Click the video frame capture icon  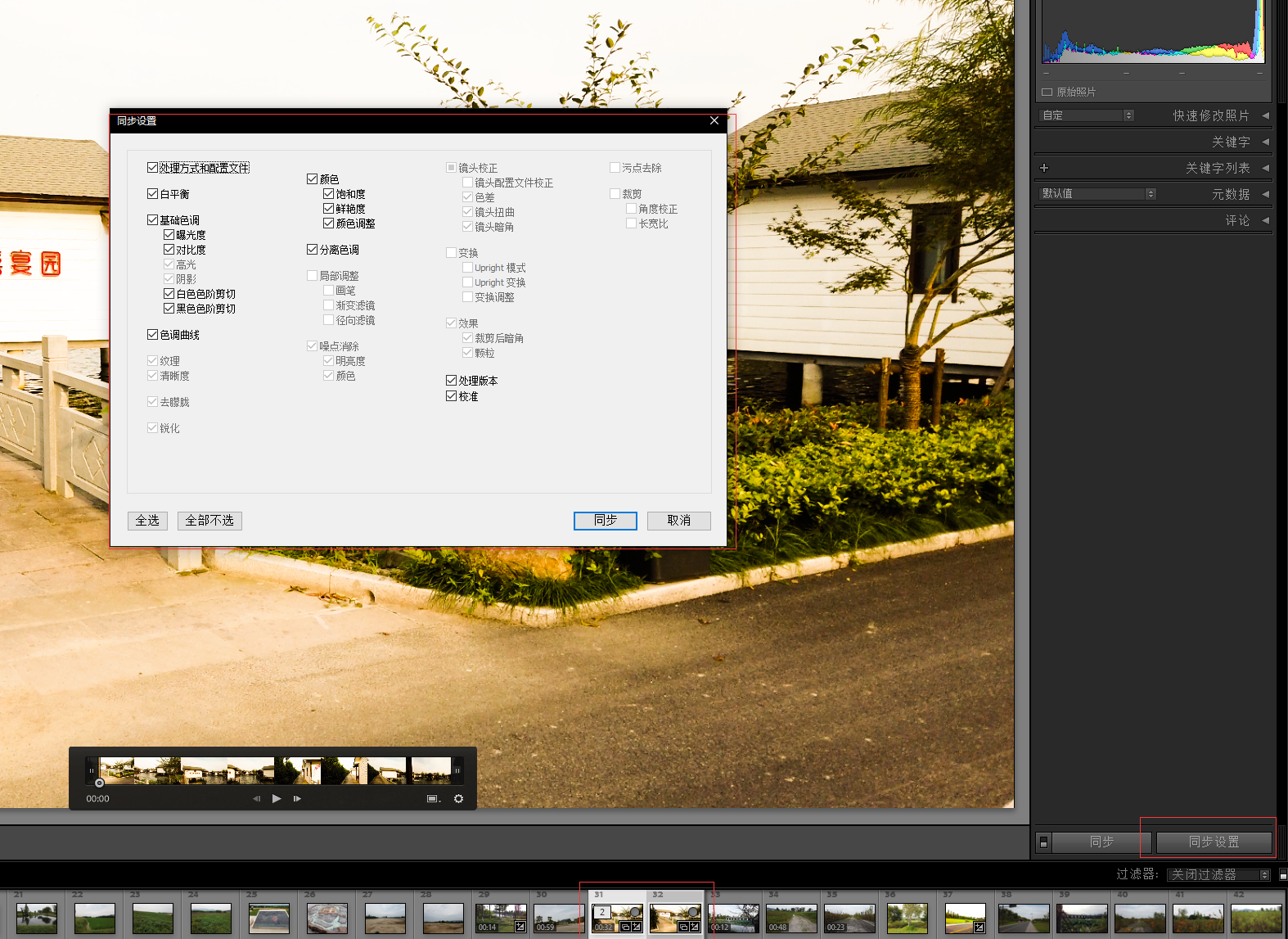(433, 798)
